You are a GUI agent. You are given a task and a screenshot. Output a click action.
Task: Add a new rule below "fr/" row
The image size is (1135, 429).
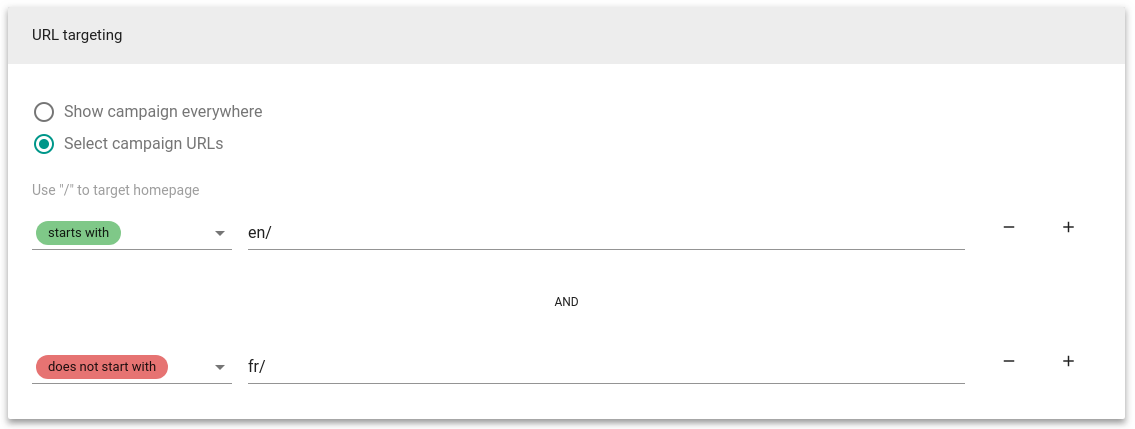tap(1068, 361)
